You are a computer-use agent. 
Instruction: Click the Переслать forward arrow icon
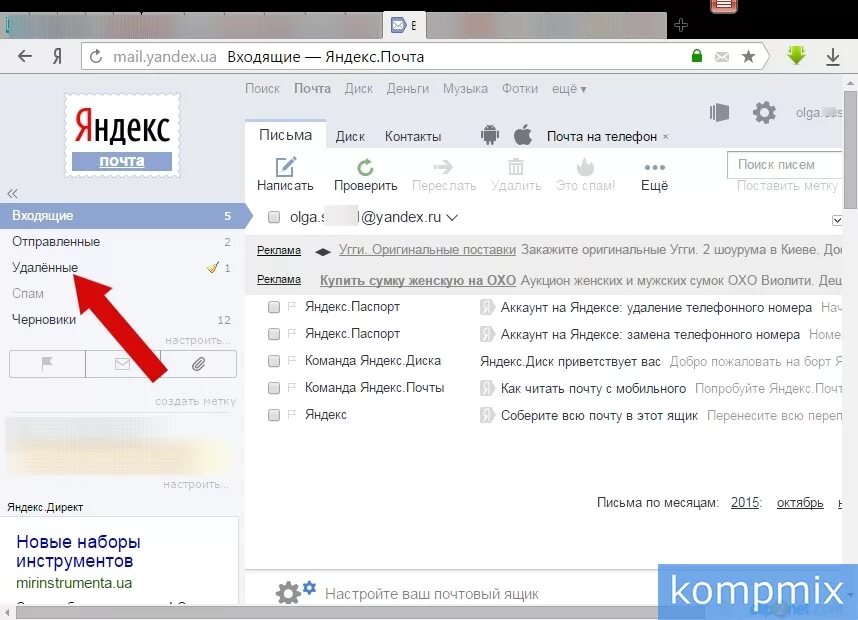coord(443,166)
